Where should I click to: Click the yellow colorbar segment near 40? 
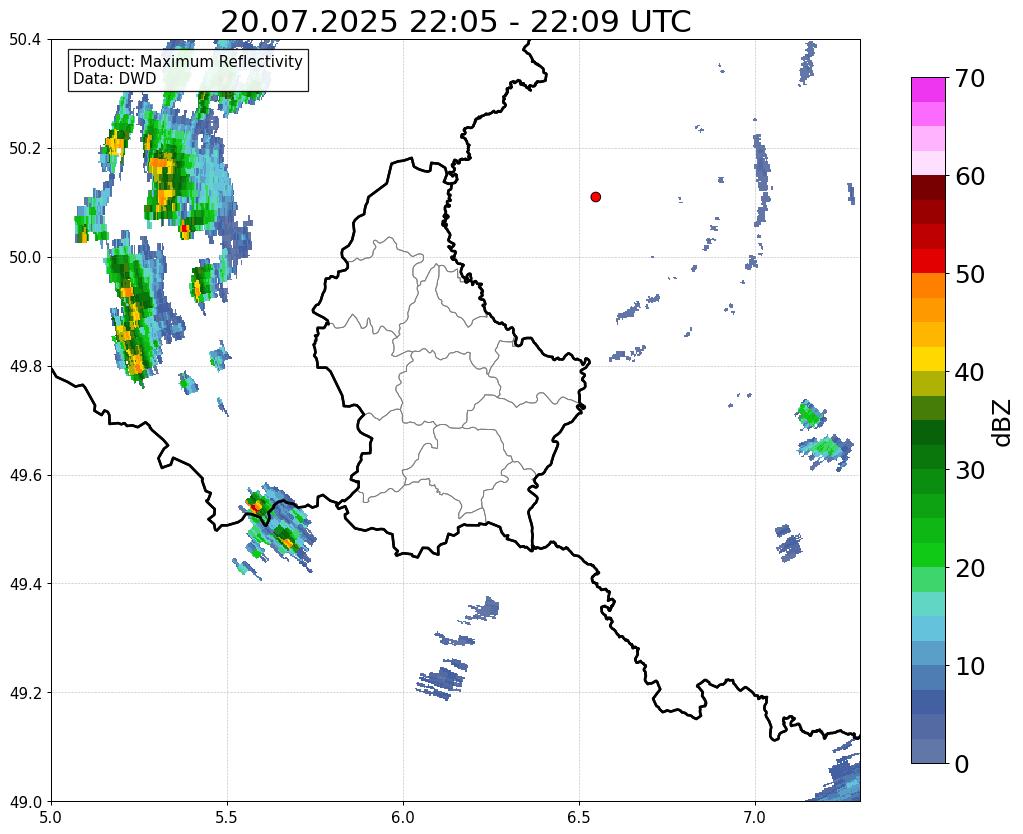pyautogui.click(x=928, y=359)
